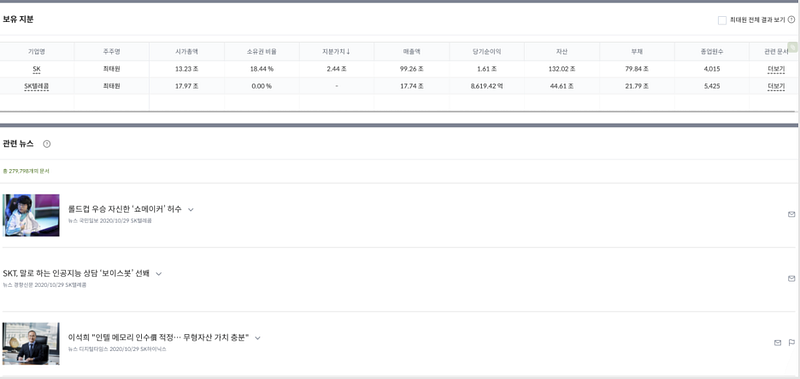
Task: Click the flag icon on 이석희 news item
Action: [x=792, y=343]
